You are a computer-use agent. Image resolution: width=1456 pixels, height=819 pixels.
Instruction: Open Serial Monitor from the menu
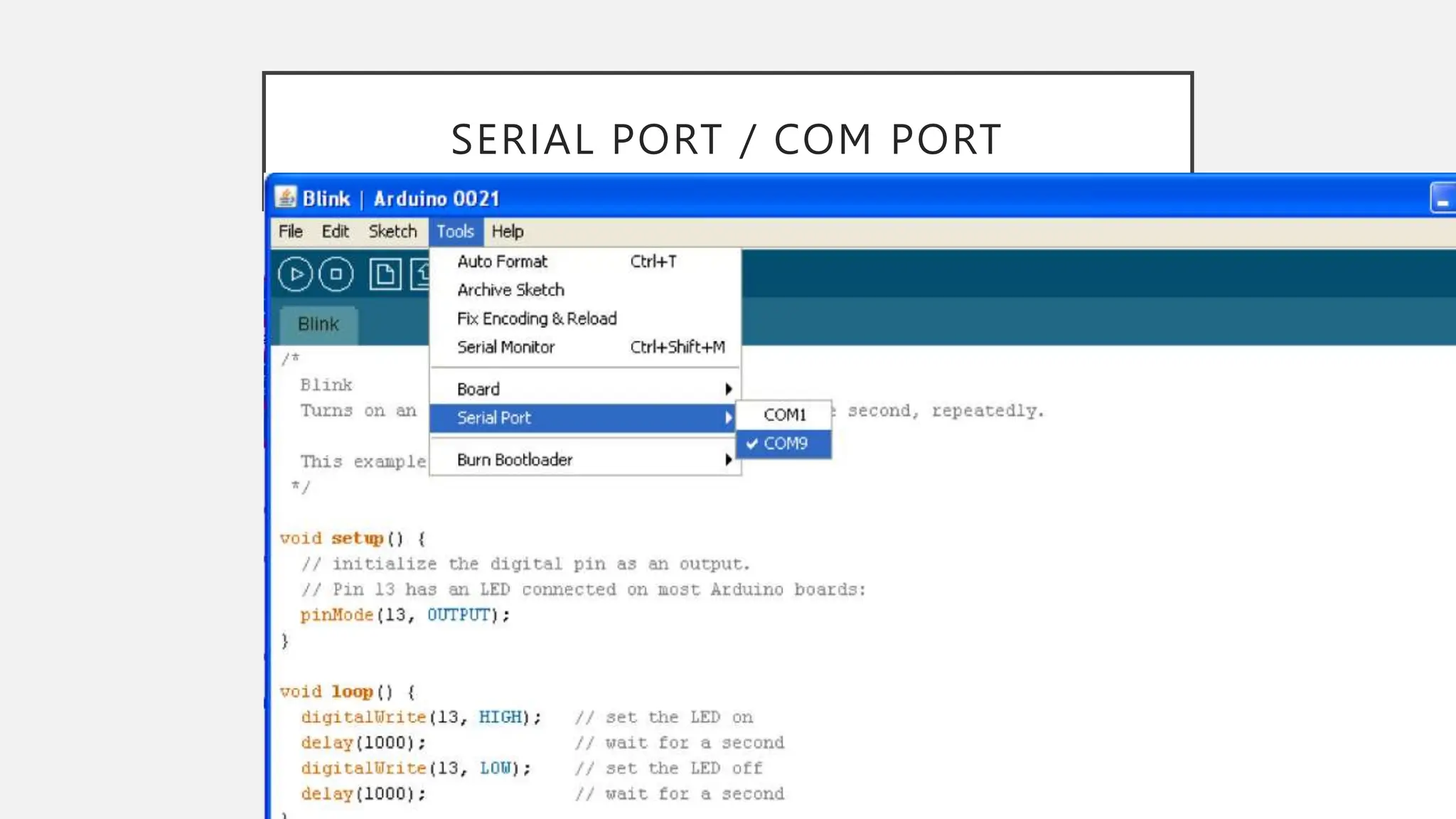pyautogui.click(x=585, y=347)
